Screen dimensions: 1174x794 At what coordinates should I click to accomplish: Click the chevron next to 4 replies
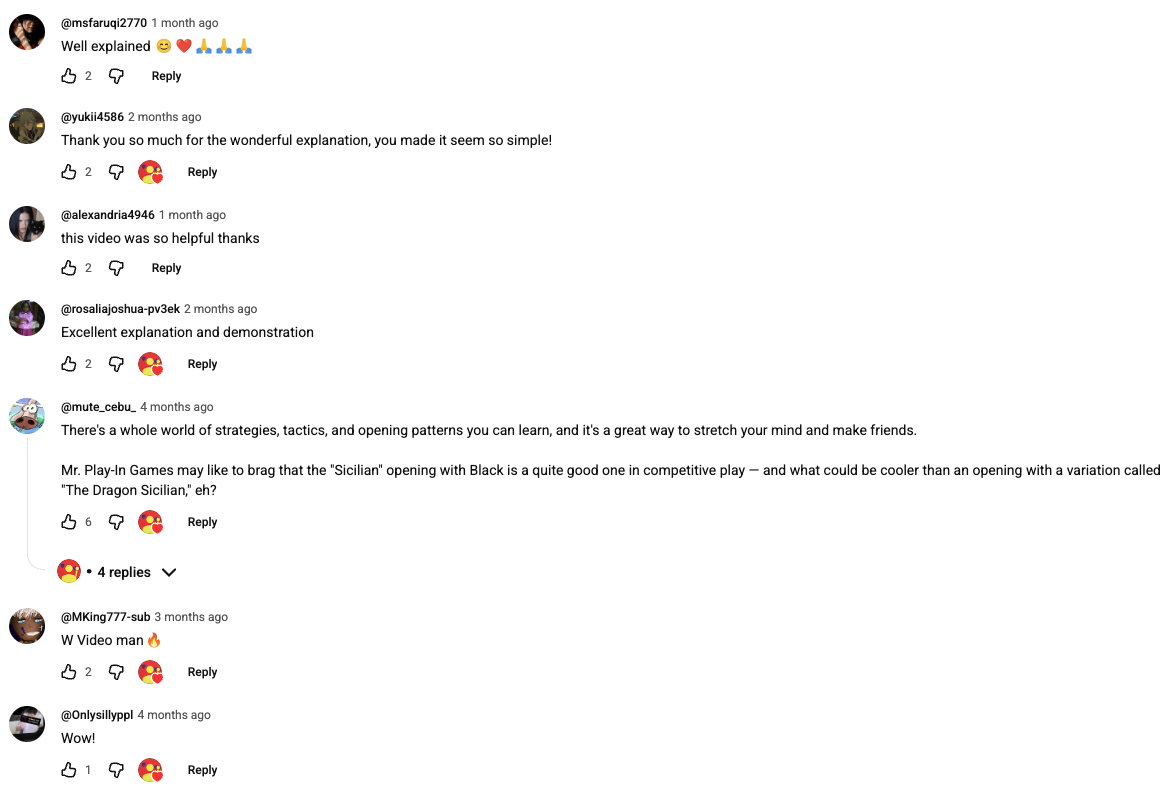tap(169, 572)
